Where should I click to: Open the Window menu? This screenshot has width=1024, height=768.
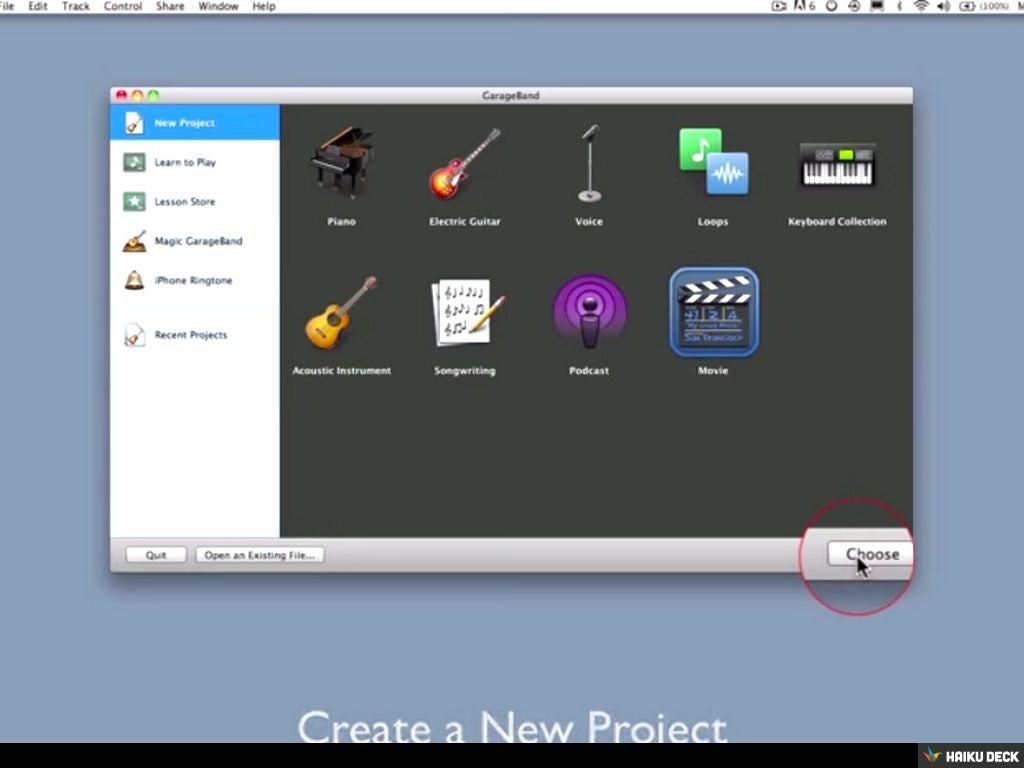218,7
